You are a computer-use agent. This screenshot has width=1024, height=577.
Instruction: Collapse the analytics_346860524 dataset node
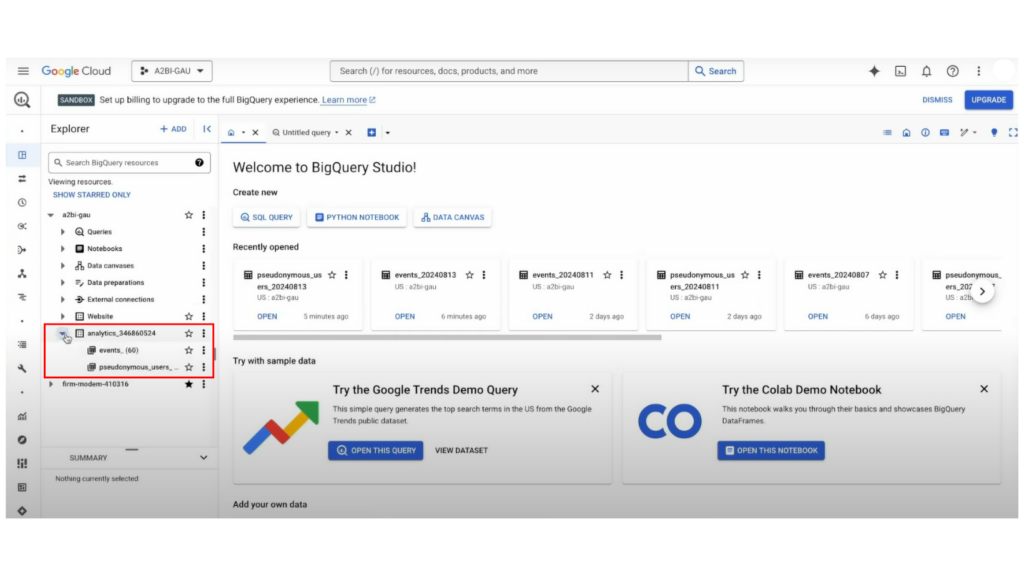coord(63,334)
